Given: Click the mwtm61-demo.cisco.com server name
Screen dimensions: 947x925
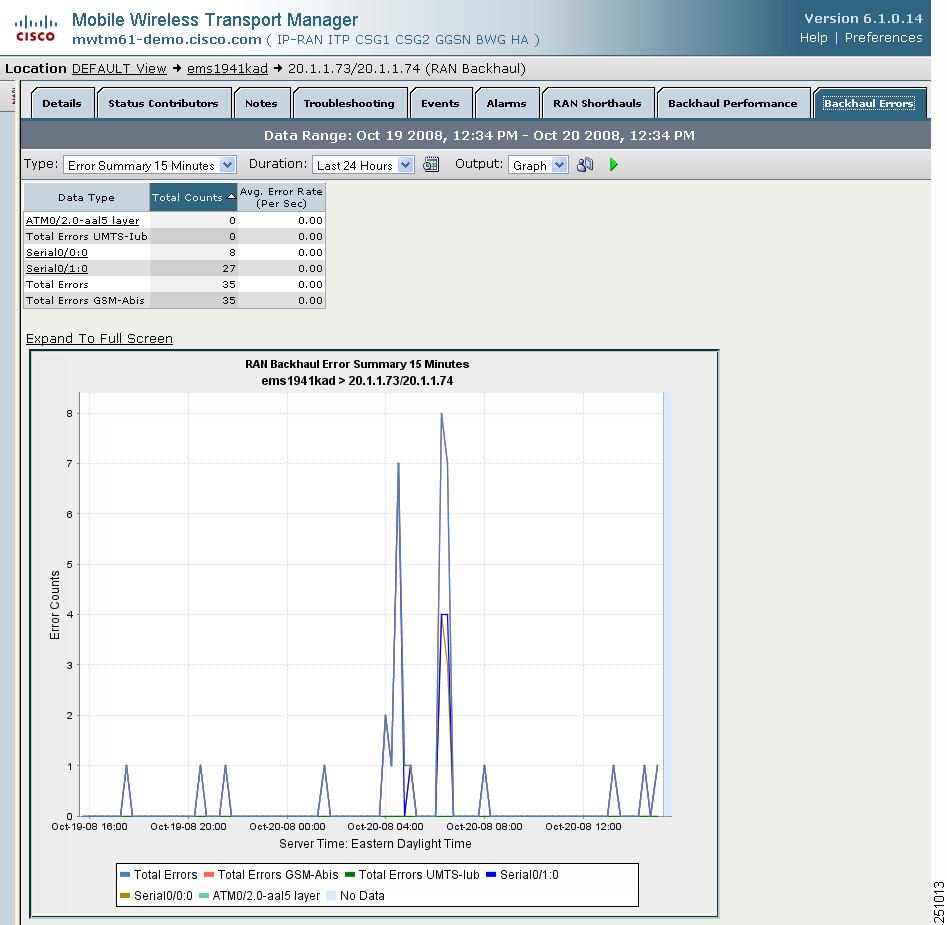Looking at the screenshot, I should coord(167,40).
